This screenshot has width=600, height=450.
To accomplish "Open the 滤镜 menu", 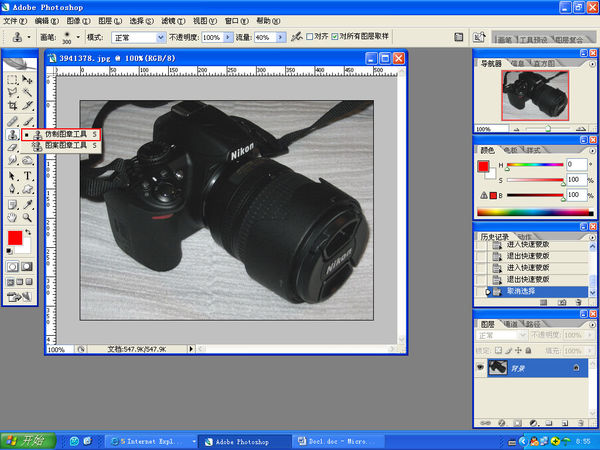I will 173,21.
